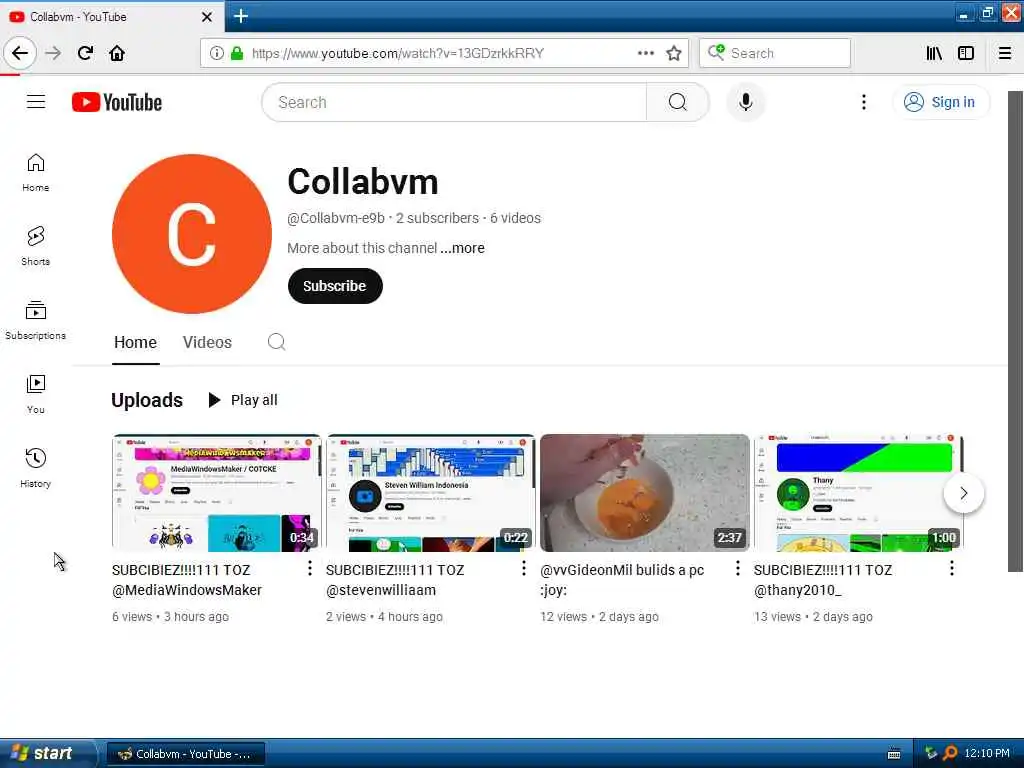The height and width of the screenshot is (768, 1024).
Task: Reload the page with the refresh icon
Action: coord(85,53)
